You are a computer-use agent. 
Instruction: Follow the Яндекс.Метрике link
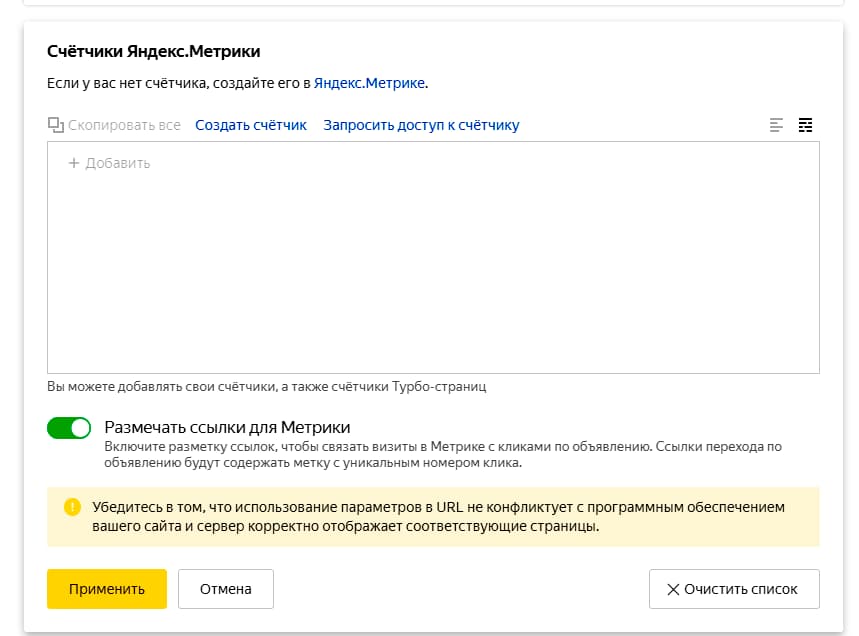pyautogui.click(x=370, y=83)
